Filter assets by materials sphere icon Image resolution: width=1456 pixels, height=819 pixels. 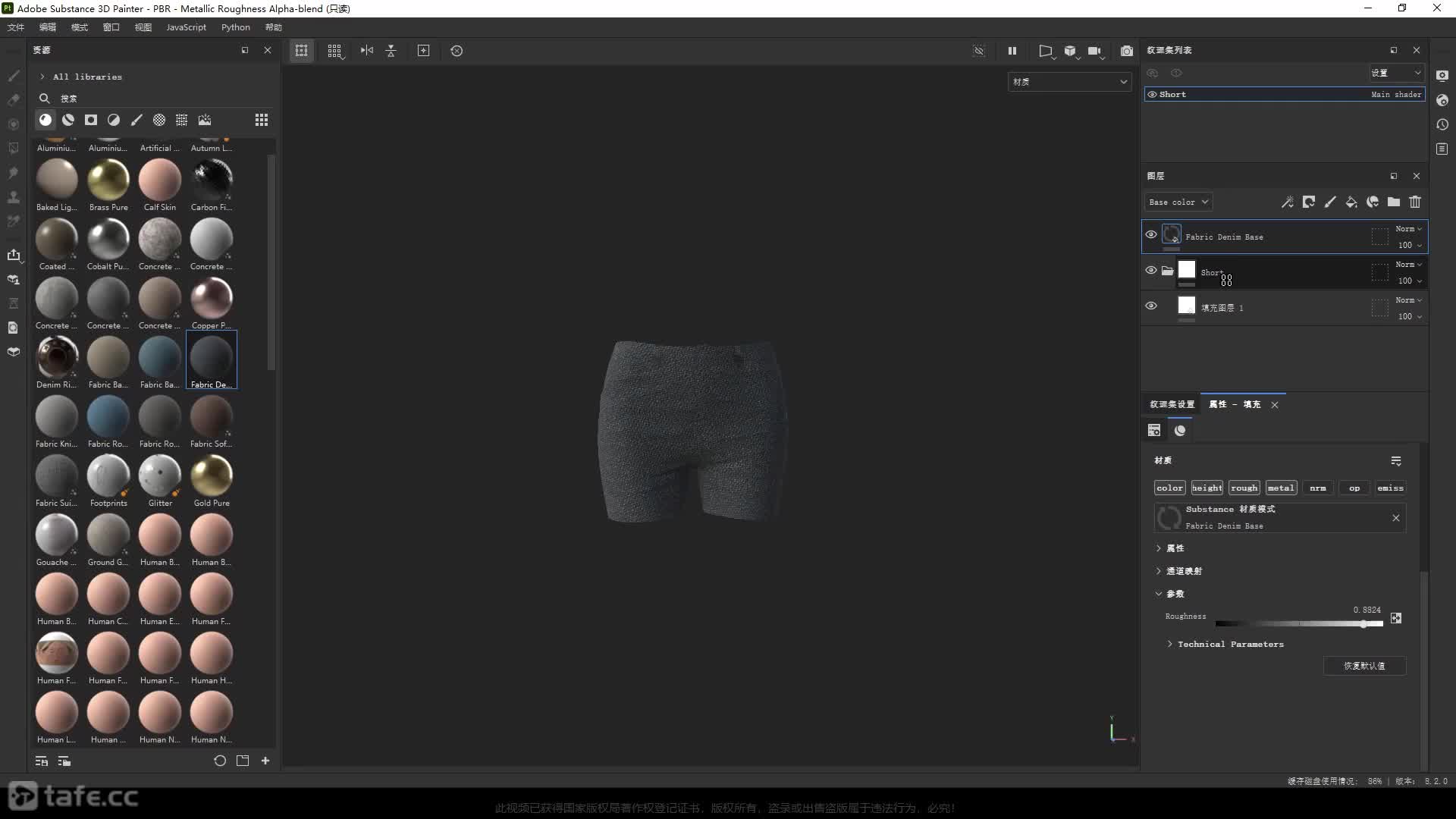[x=45, y=120]
